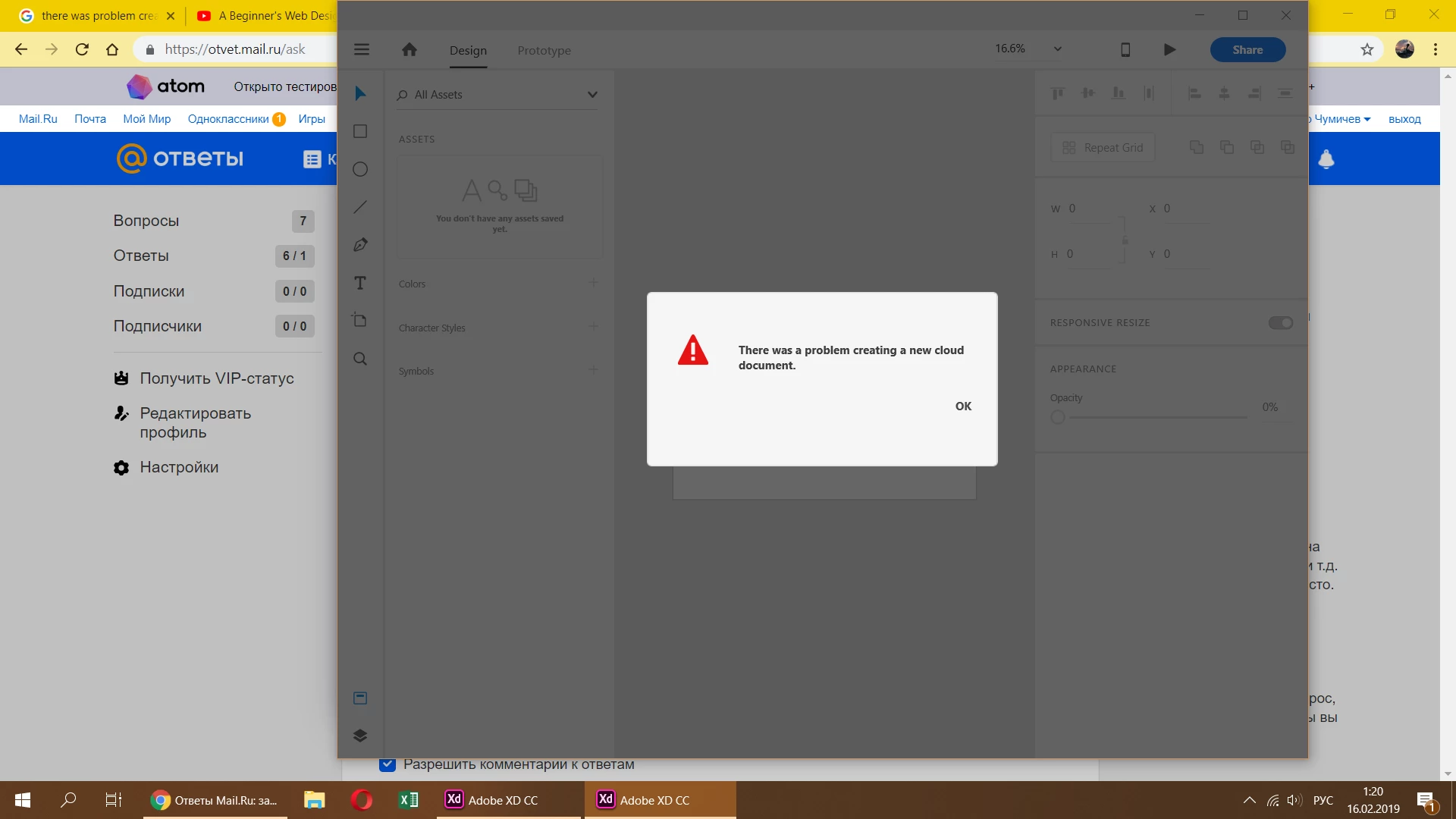Open the Device Preview phone icon

click(1125, 50)
